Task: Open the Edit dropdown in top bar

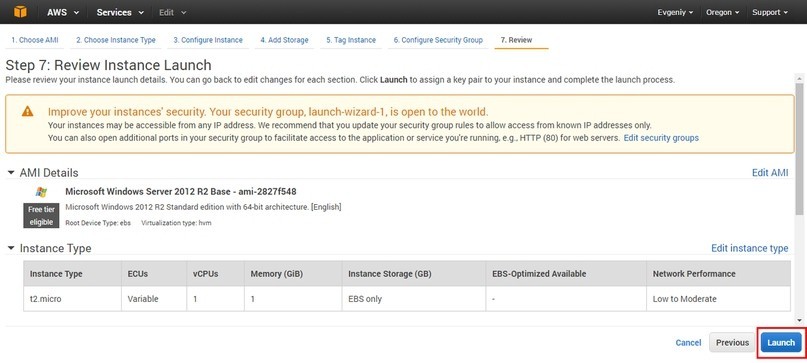Action: click(172, 12)
